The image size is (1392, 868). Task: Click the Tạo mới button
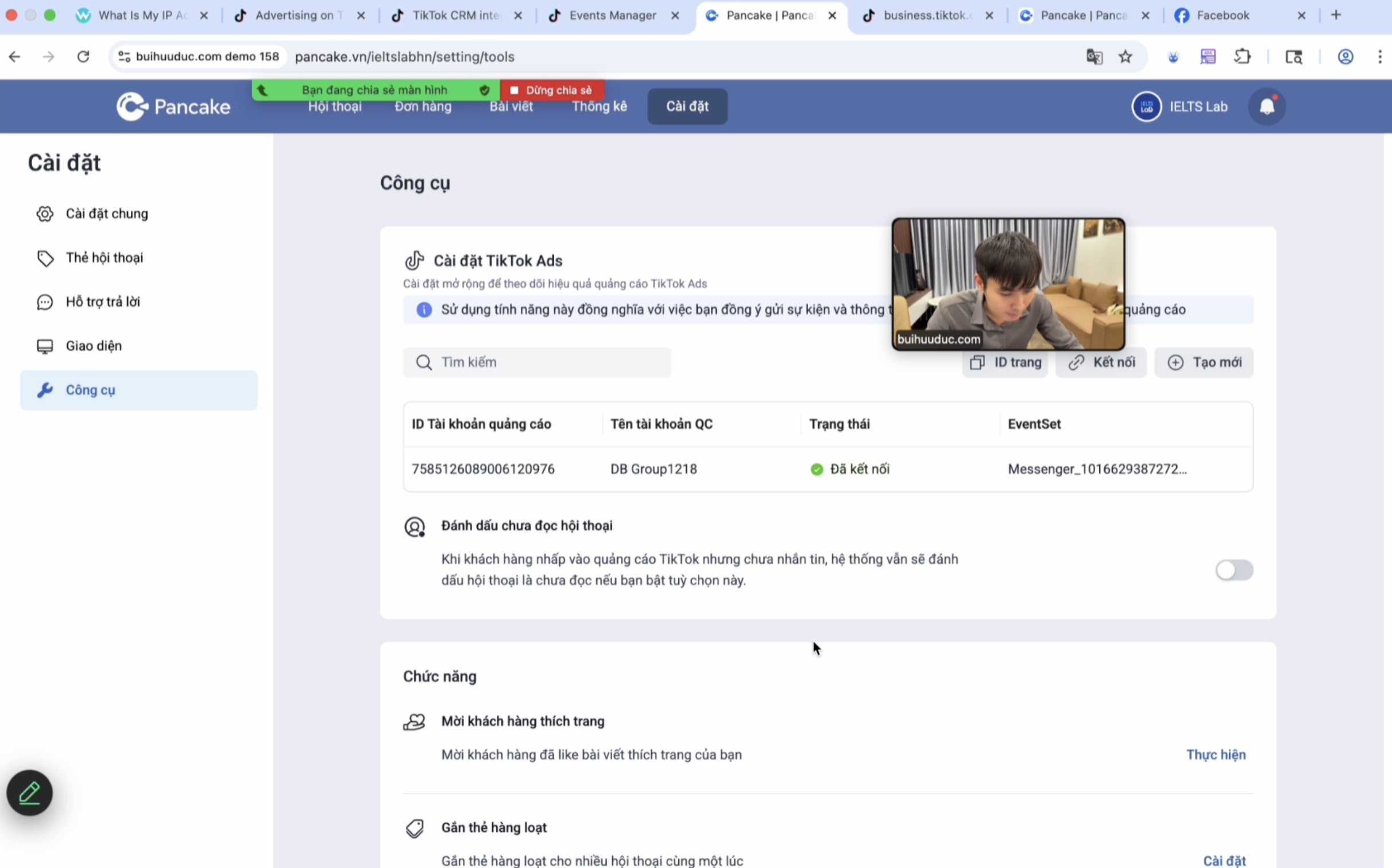(x=1204, y=362)
